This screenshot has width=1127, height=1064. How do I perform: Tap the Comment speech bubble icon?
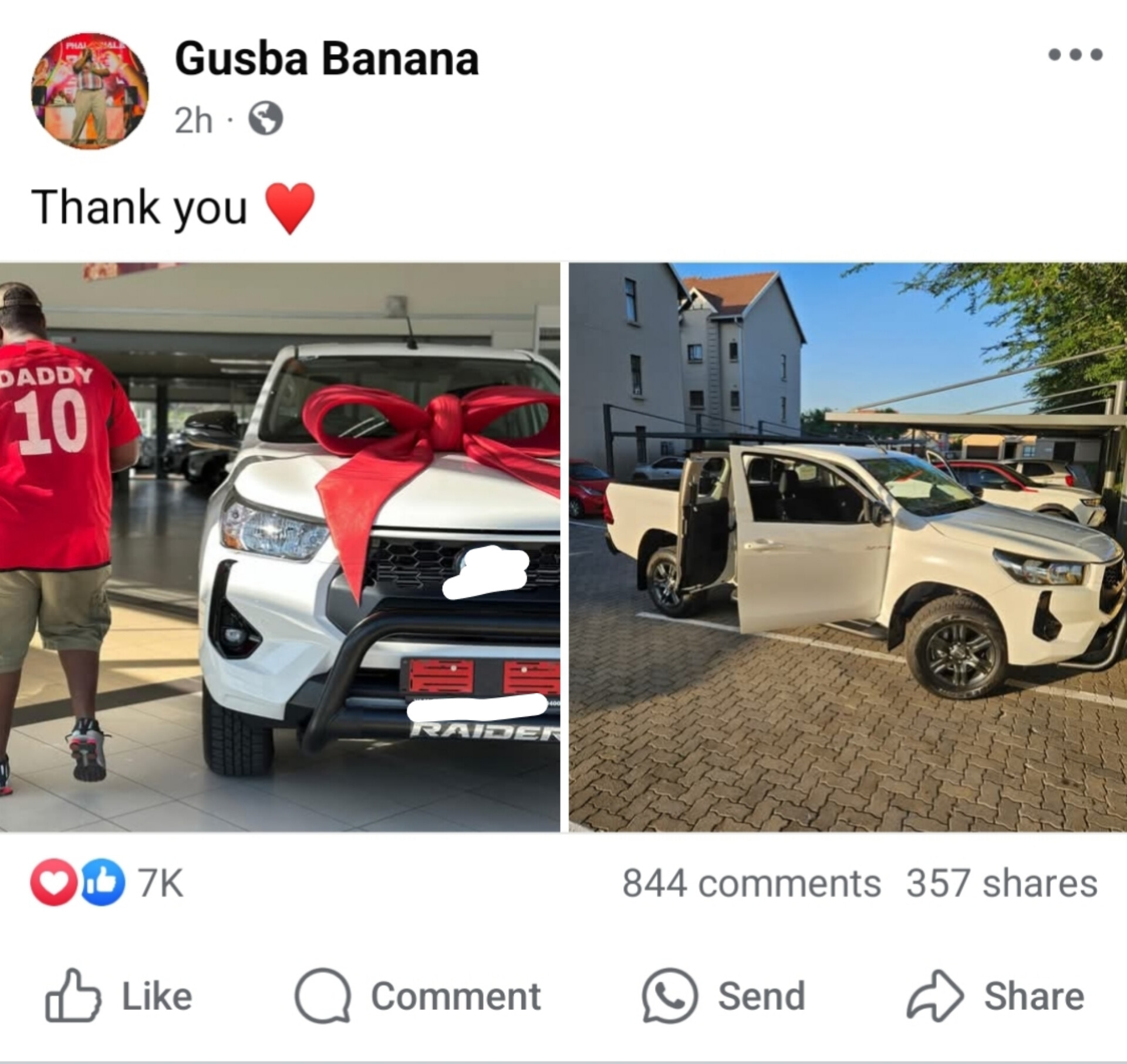click(x=323, y=996)
